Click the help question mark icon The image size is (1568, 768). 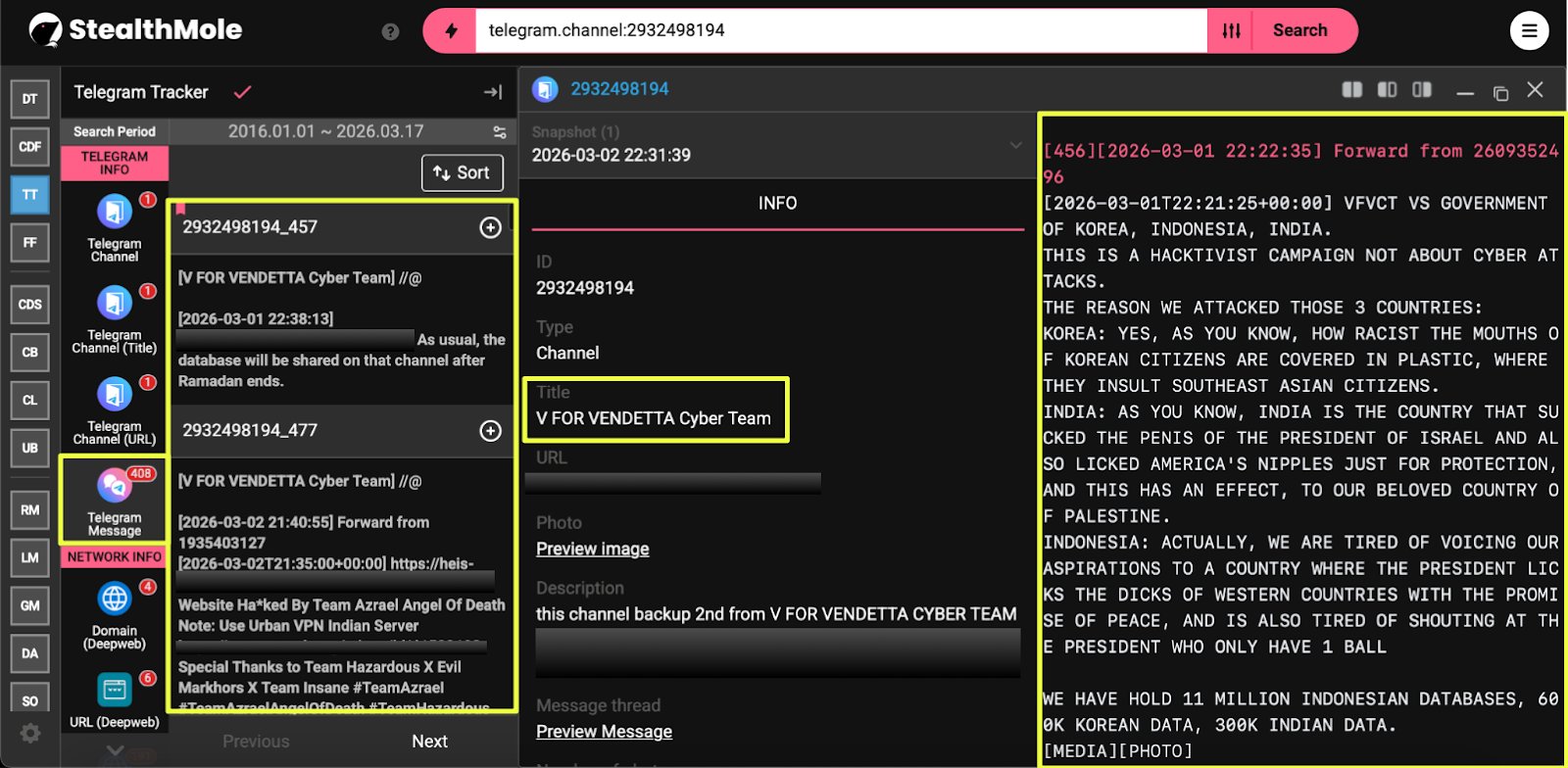click(x=390, y=31)
